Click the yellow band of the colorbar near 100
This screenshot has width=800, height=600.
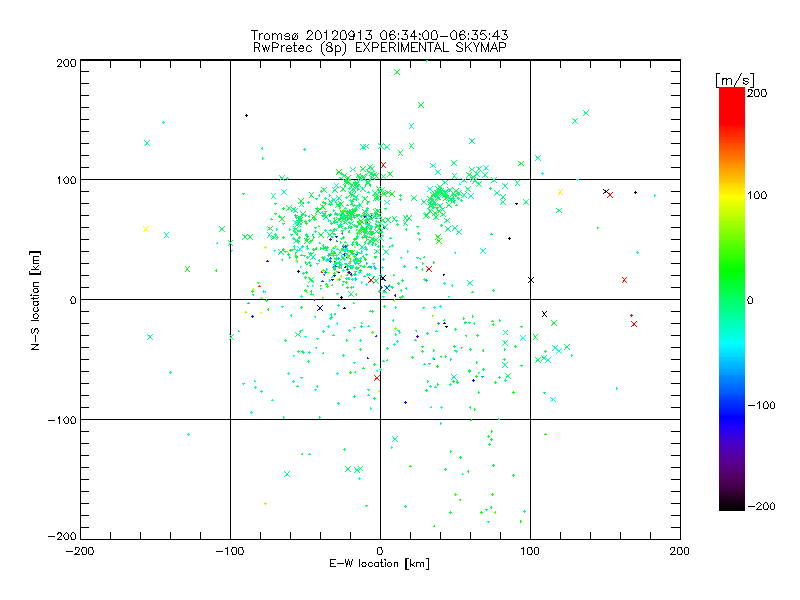732,195
